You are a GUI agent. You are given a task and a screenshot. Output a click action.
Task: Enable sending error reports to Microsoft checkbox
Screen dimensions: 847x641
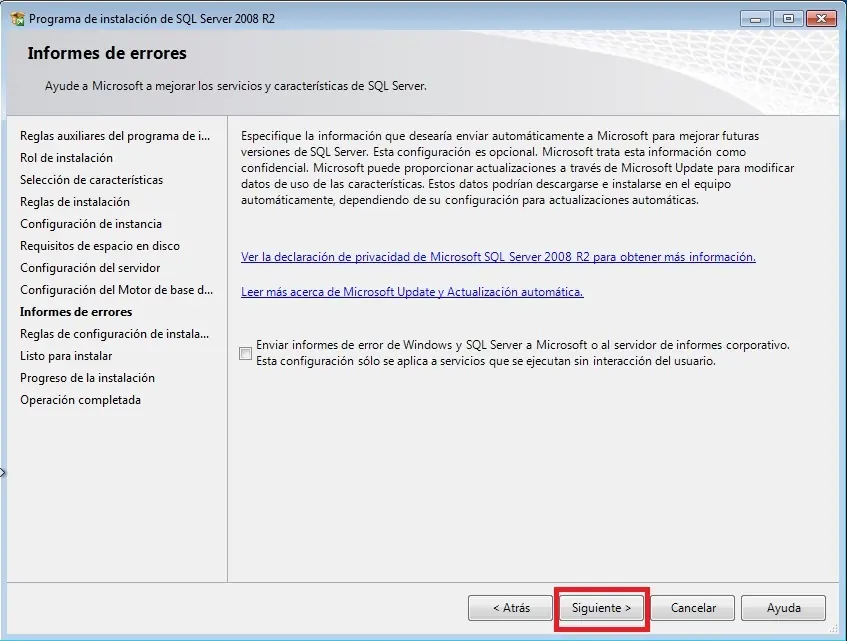click(245, 353)
